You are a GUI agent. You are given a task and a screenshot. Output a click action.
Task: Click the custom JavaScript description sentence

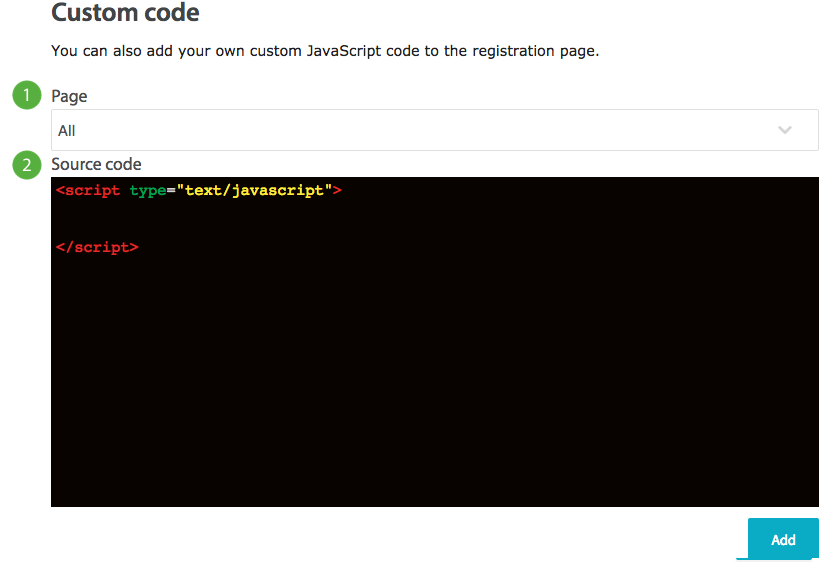click(325, 51)
